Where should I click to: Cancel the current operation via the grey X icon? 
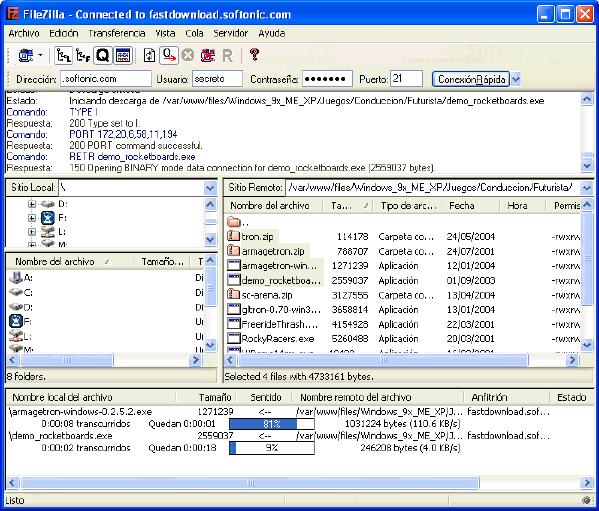(x=188, y=56)
